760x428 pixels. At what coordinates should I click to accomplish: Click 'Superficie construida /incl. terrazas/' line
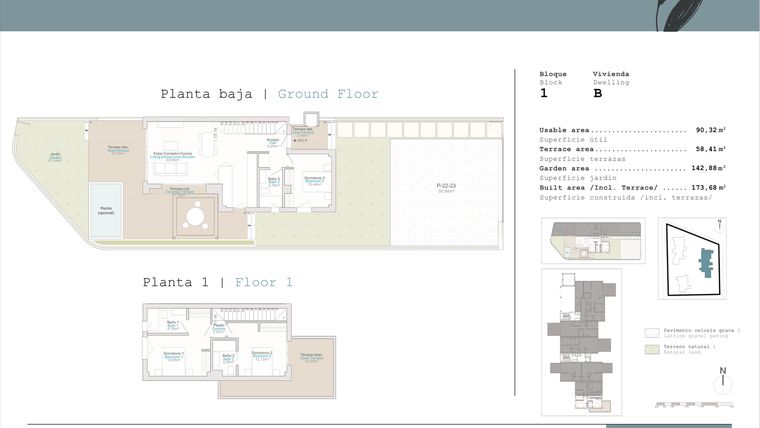626,198
